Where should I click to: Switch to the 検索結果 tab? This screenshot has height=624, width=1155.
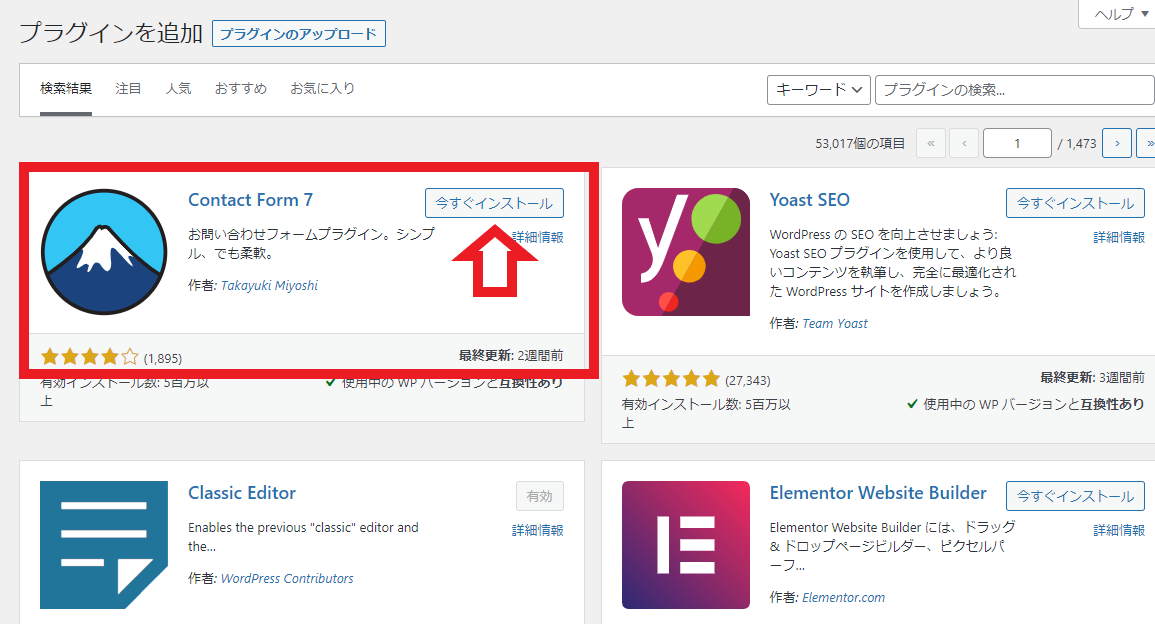(x=66, y=88)
